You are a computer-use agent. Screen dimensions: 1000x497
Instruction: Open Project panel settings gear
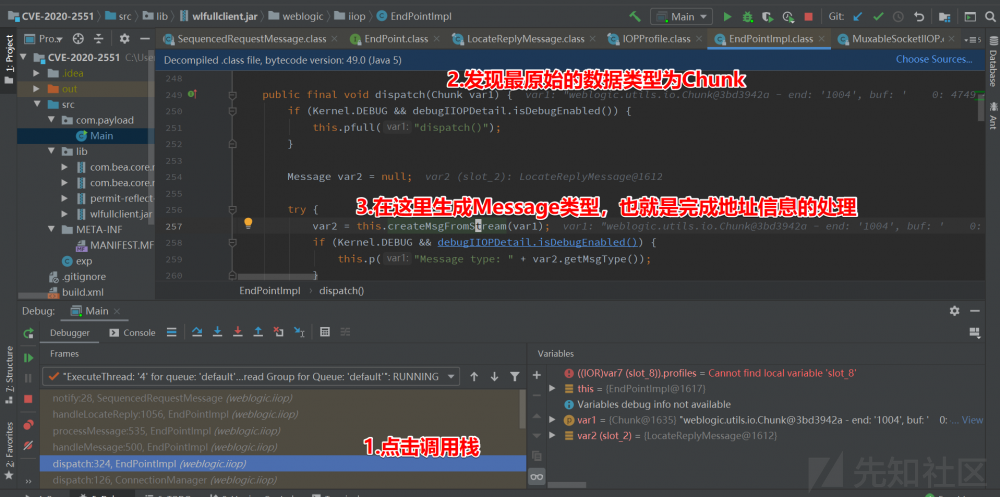click(125, 39)
